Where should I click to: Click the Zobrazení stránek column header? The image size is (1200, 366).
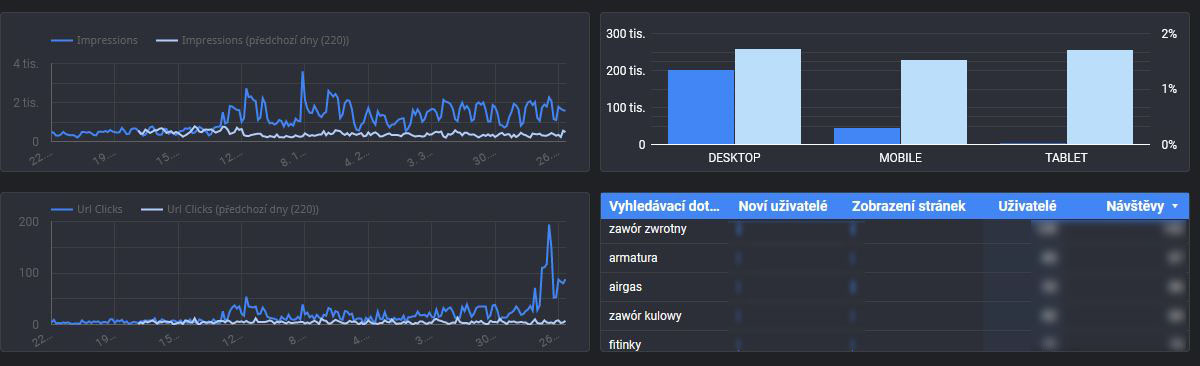click(908, 206)
